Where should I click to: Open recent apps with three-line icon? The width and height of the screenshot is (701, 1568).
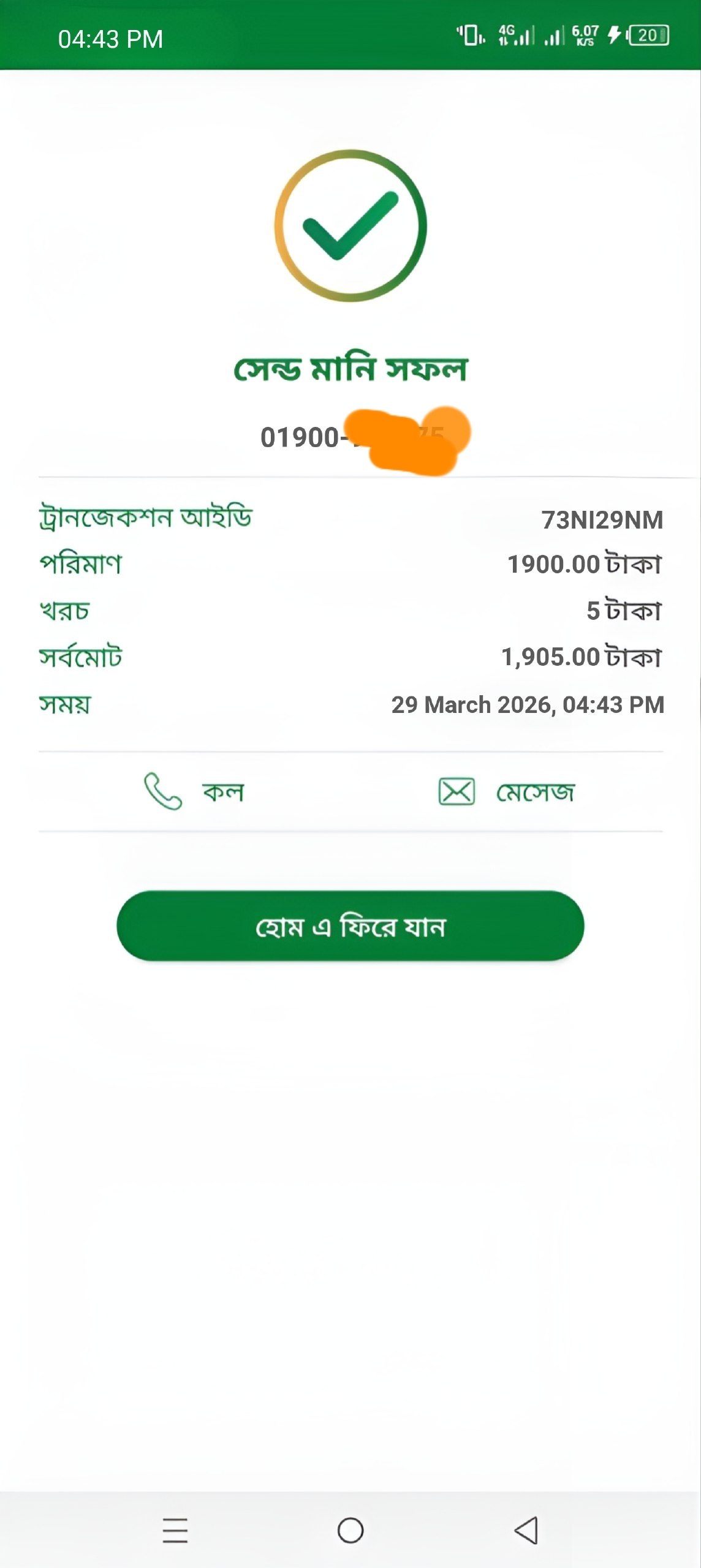click(x=175, y=1530)
